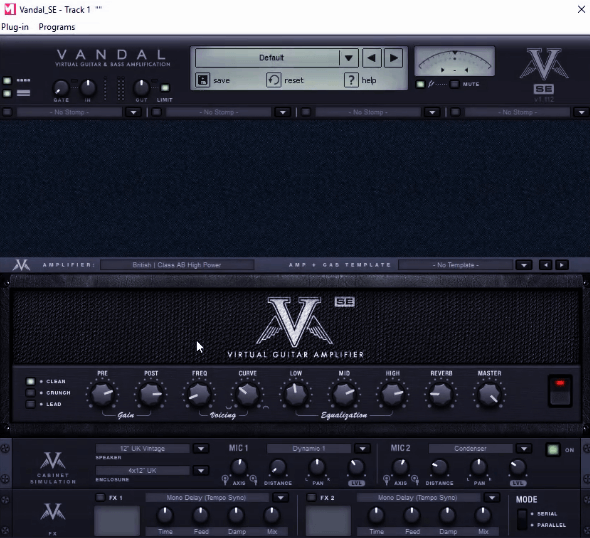The image size is (590, 538).
Task: Click the FX 1 display pad
Action: (117, 521)
